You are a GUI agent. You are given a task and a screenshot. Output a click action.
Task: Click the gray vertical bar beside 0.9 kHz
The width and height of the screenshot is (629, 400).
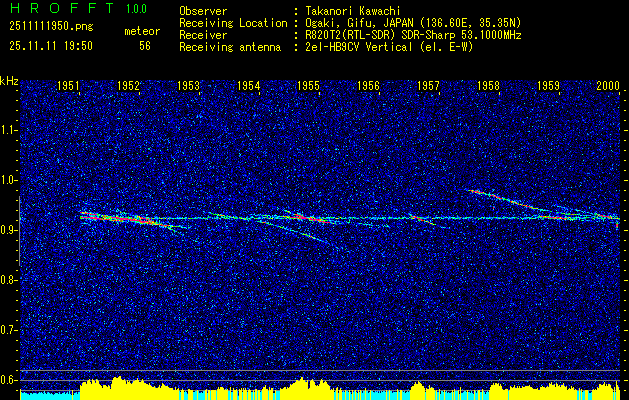click(x=19, y=231)
